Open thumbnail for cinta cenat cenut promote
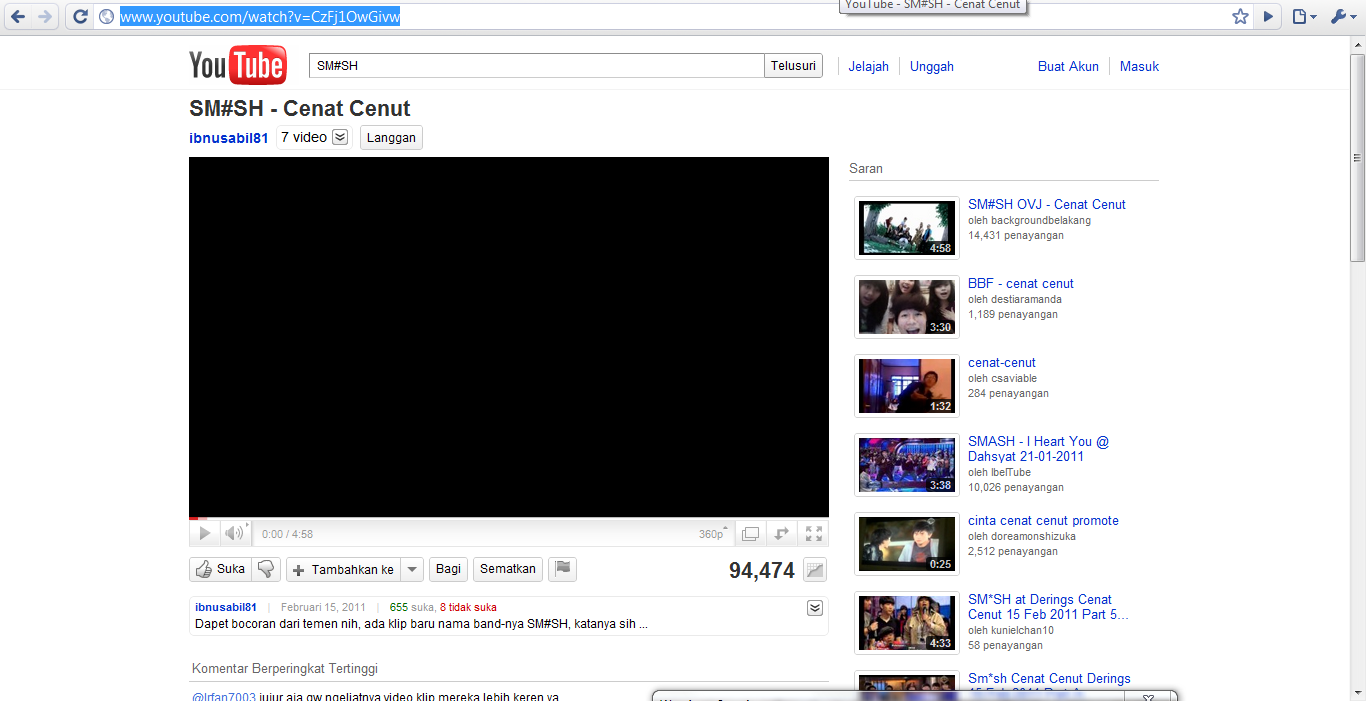This screenshot has height=701, width=1366. coord(907,544)
